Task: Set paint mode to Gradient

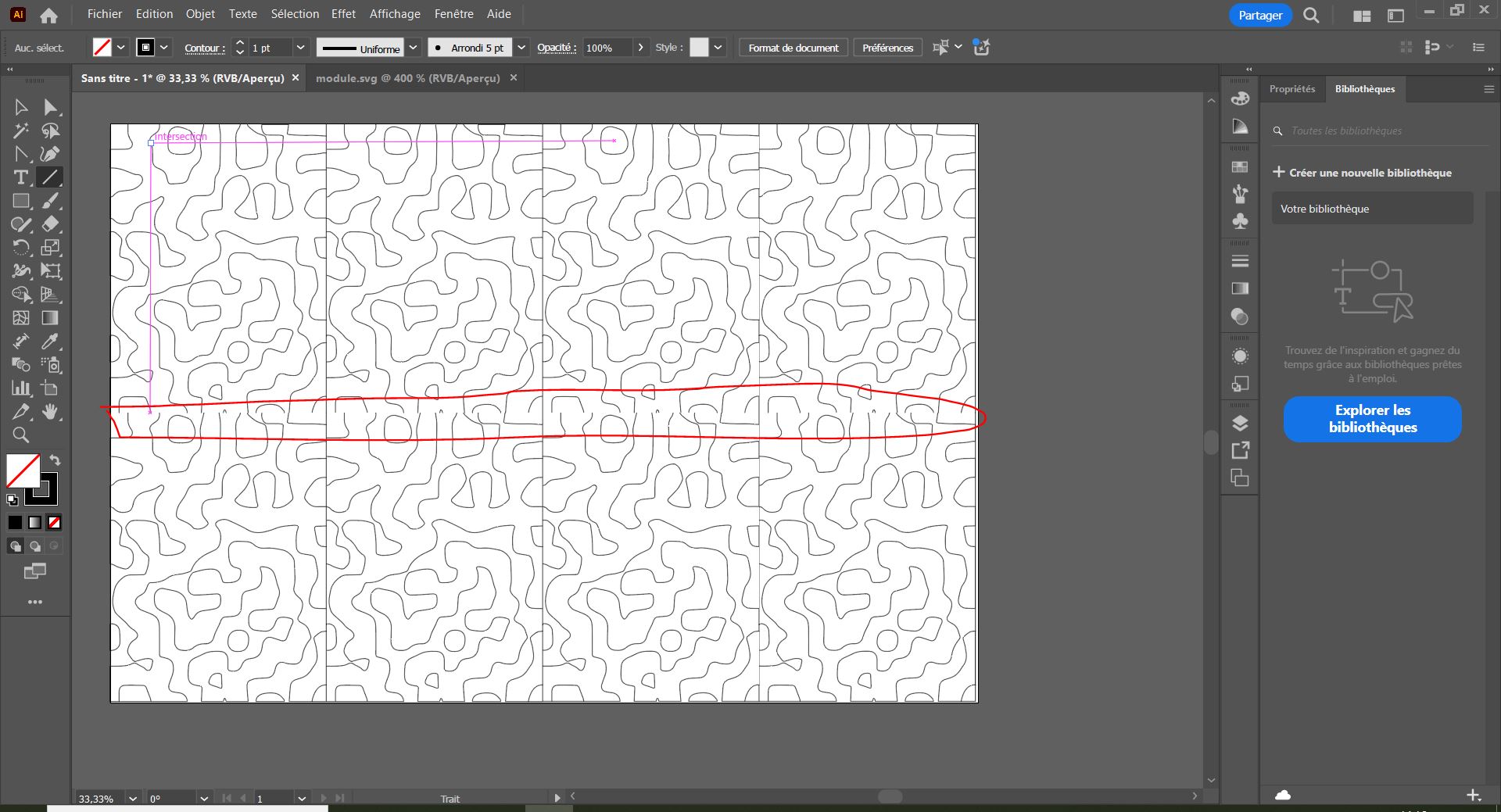Action: pos(34,522)
